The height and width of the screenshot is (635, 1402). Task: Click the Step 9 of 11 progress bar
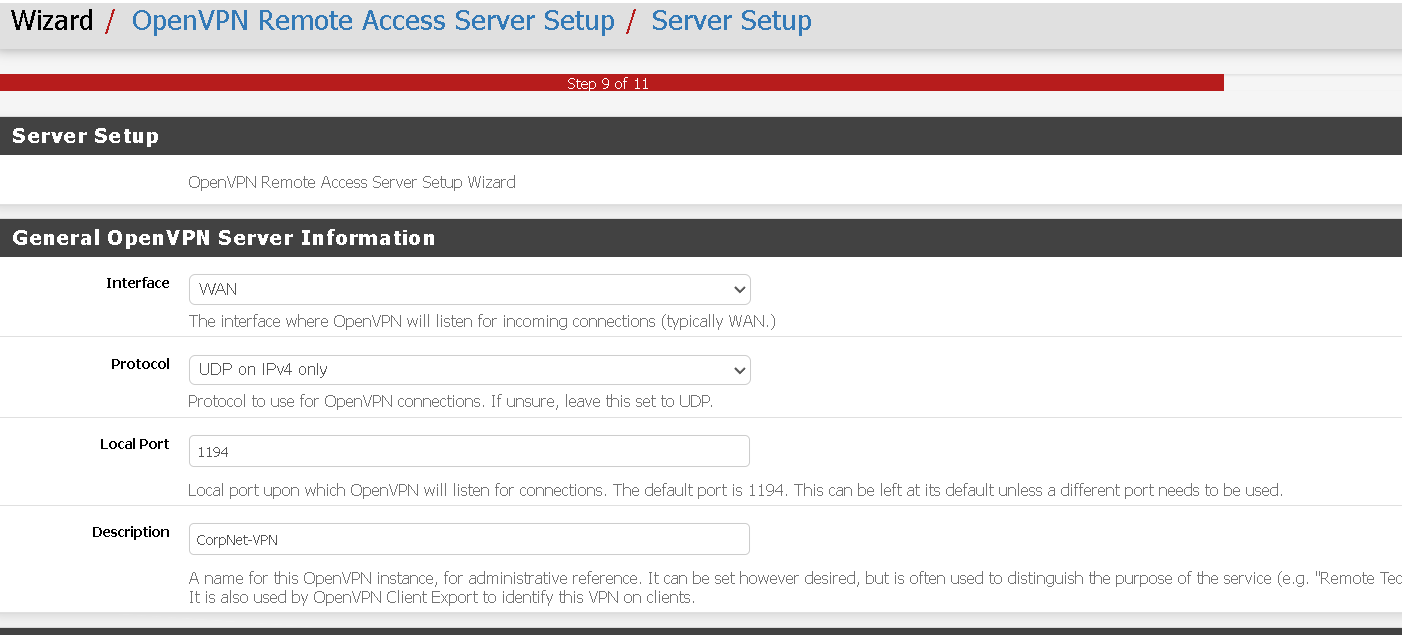click(608, 82)
